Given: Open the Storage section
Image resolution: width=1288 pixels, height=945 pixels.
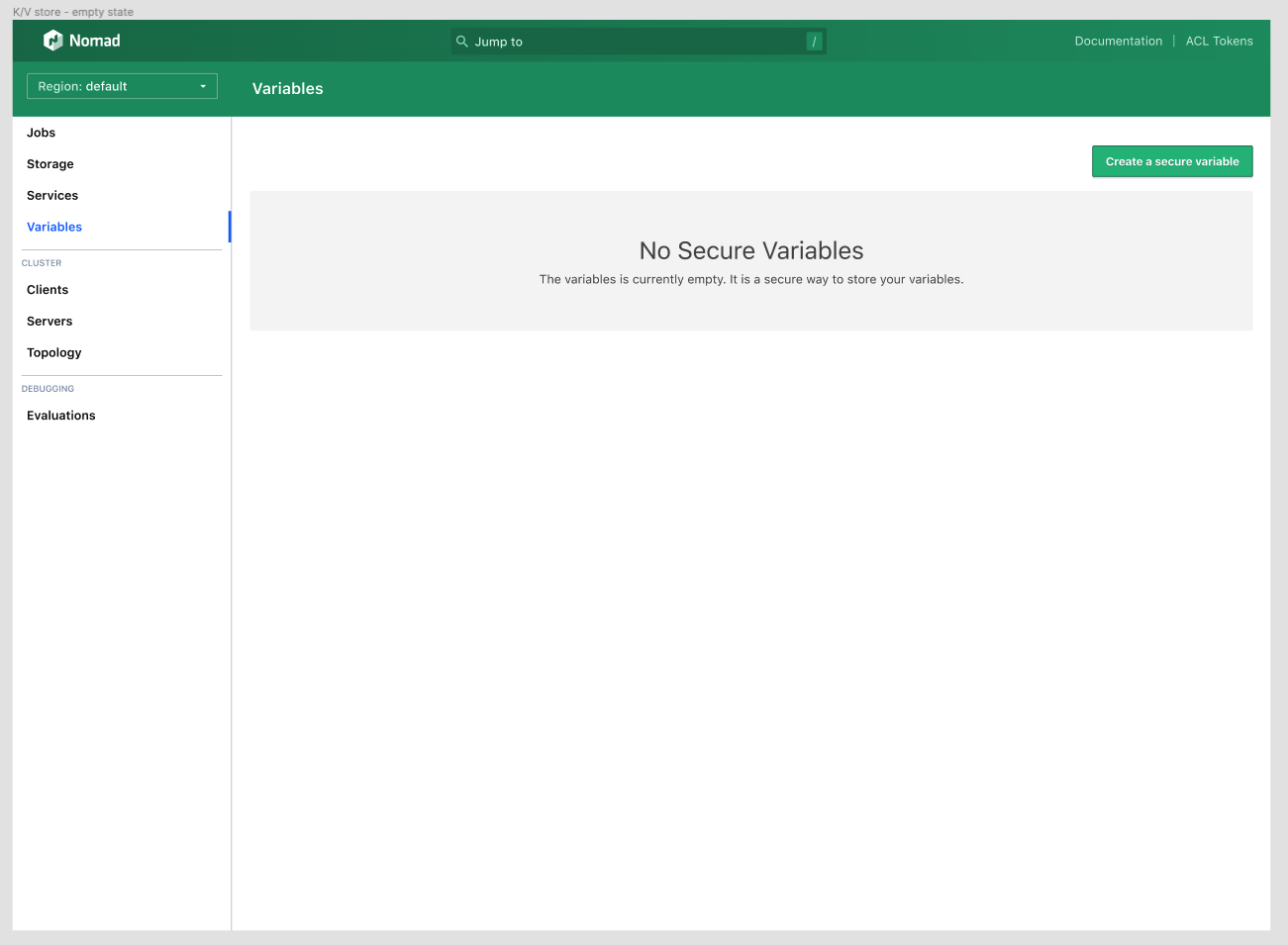Looking at the screenshot, I should pyautogui.click(x=50, y=163).
